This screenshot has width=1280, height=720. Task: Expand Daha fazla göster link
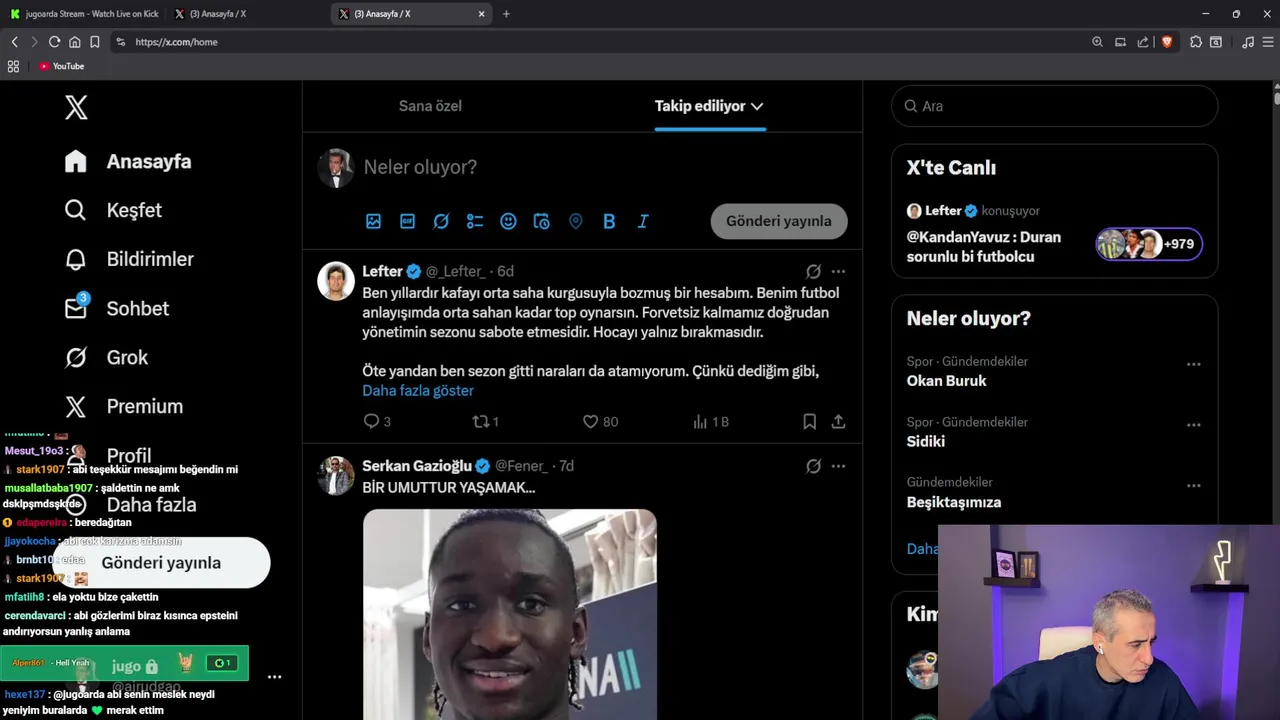pyautogui.click(x=418, y=391)
